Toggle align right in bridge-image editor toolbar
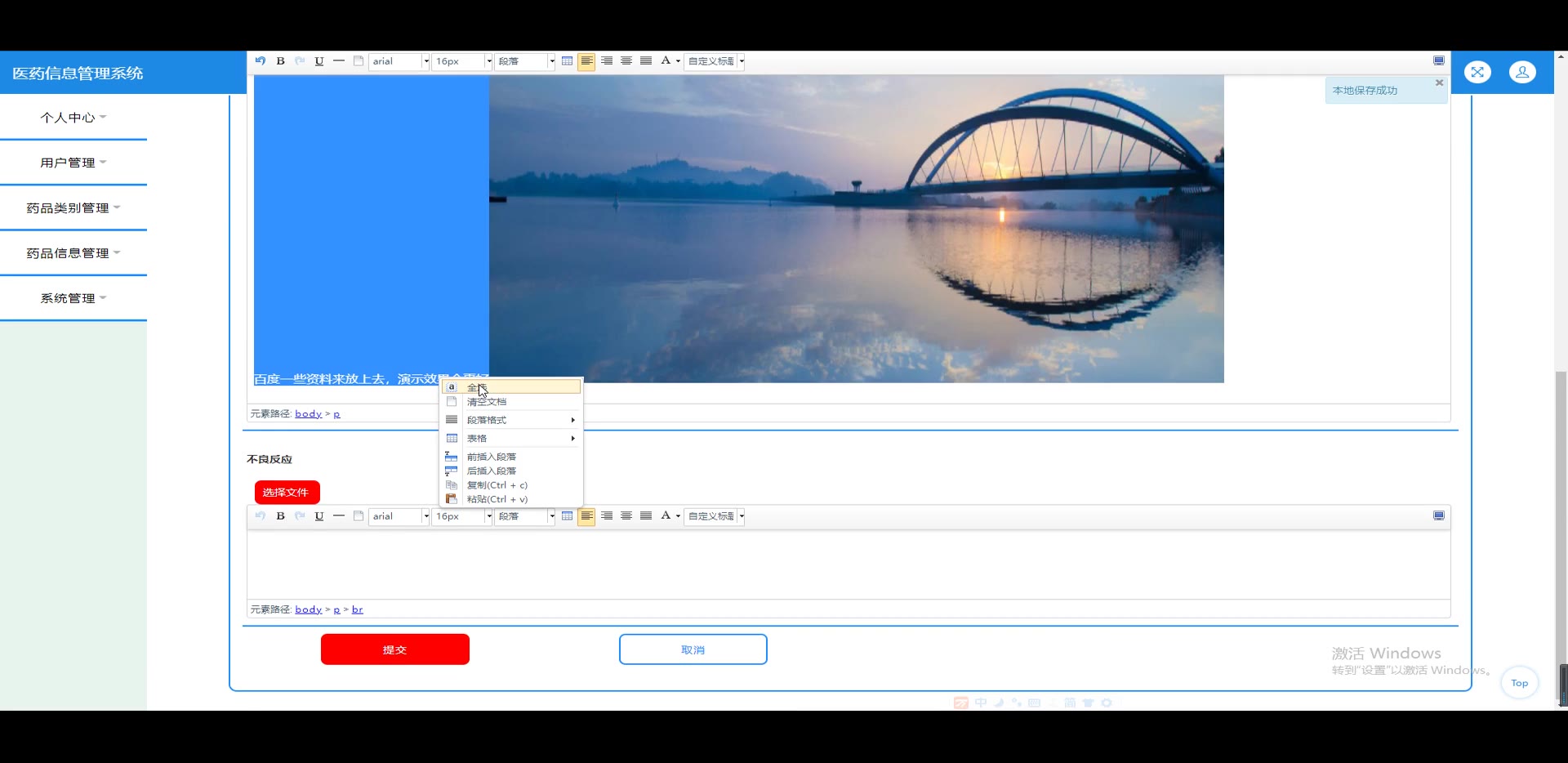Image resolution: width=1568 pixels, height=763 pixels. click(x=607, y=61)
